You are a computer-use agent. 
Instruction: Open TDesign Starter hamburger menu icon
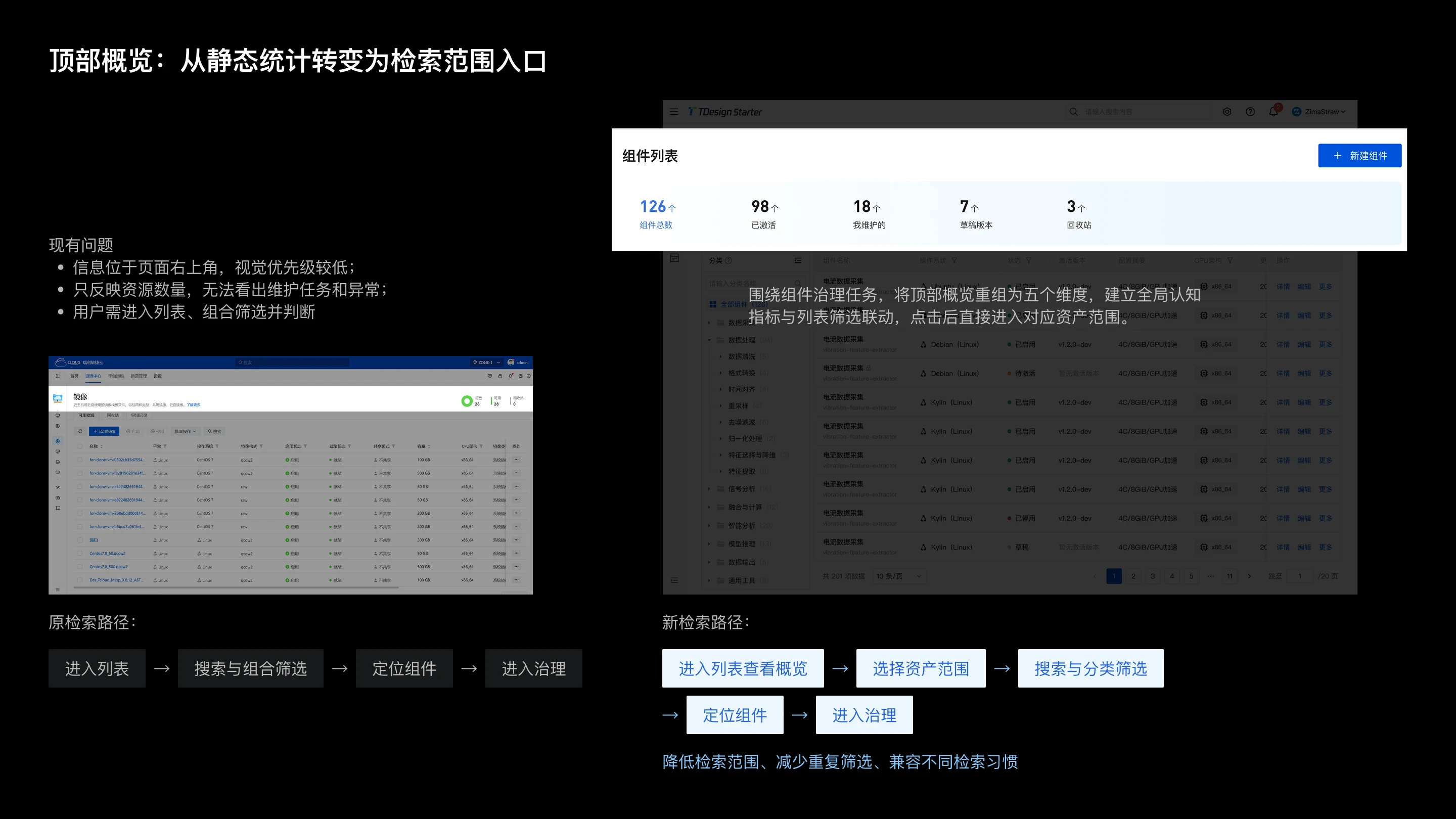pos(674,112)
